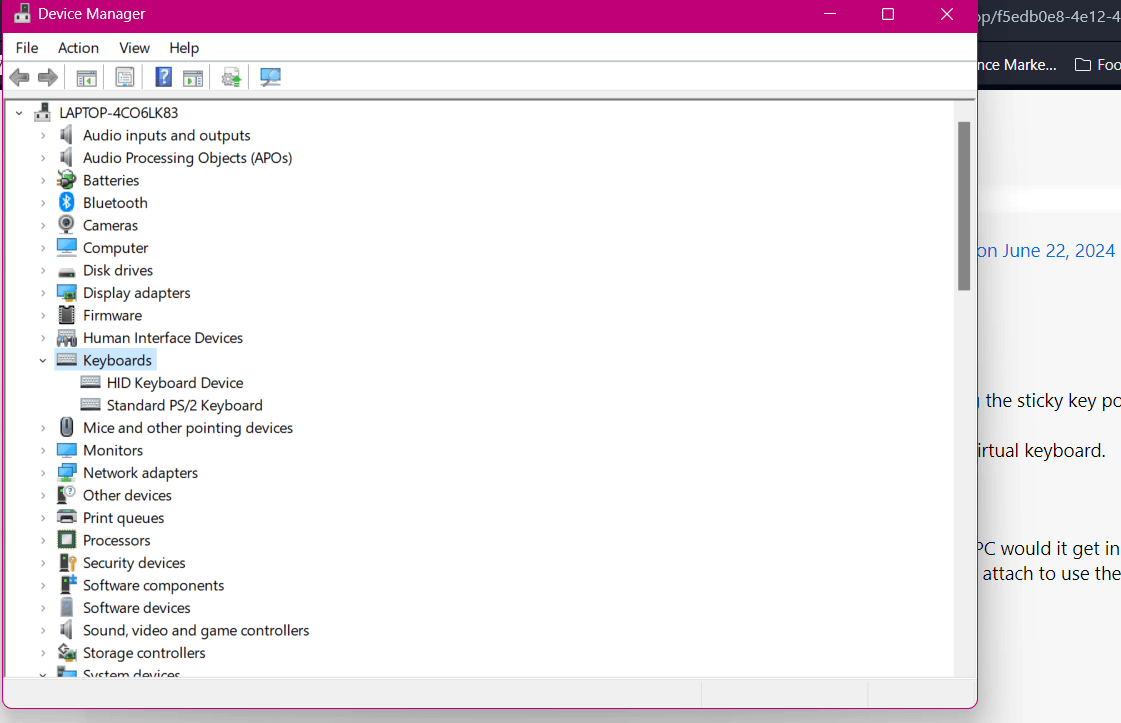1121x723 pixels.
Task: Select the Security devices label
Action: tap(134, 563)
